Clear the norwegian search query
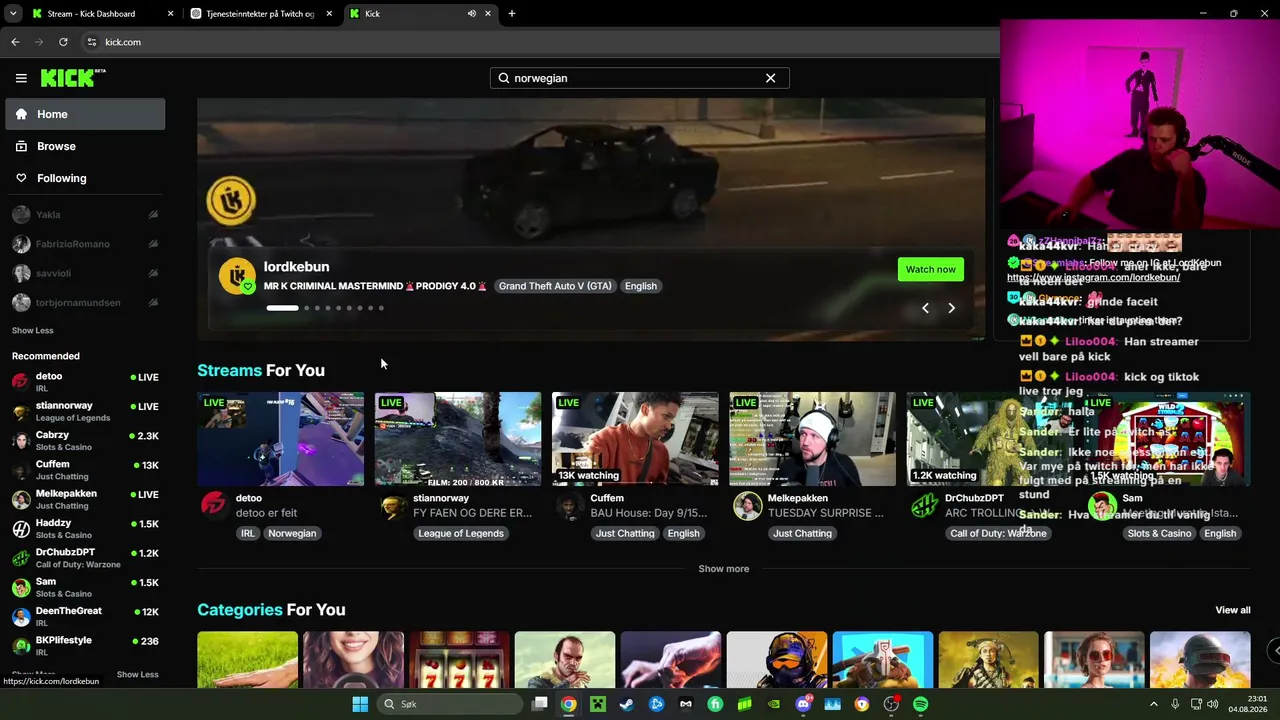This screenshot has width=1280, height=720. [770, 78]
